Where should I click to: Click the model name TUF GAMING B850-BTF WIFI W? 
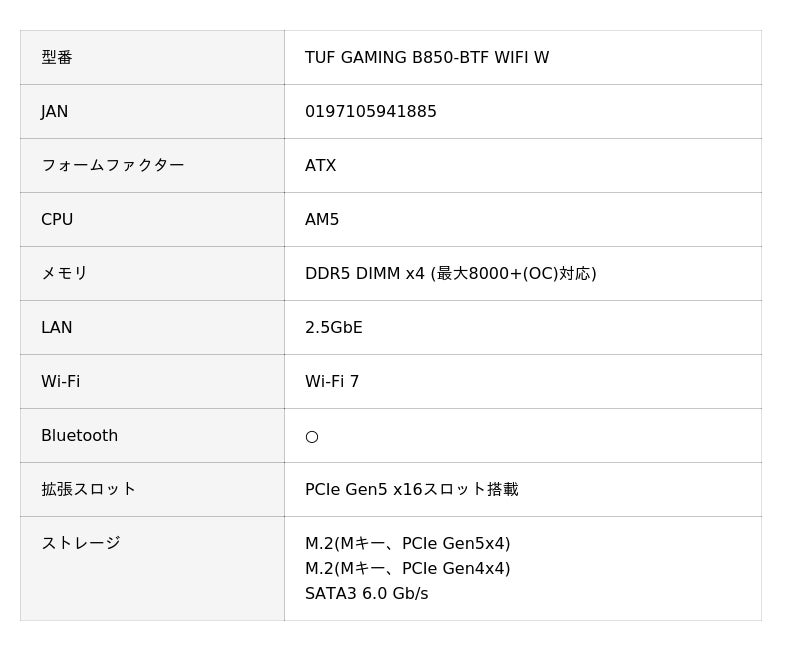(427, 58)
